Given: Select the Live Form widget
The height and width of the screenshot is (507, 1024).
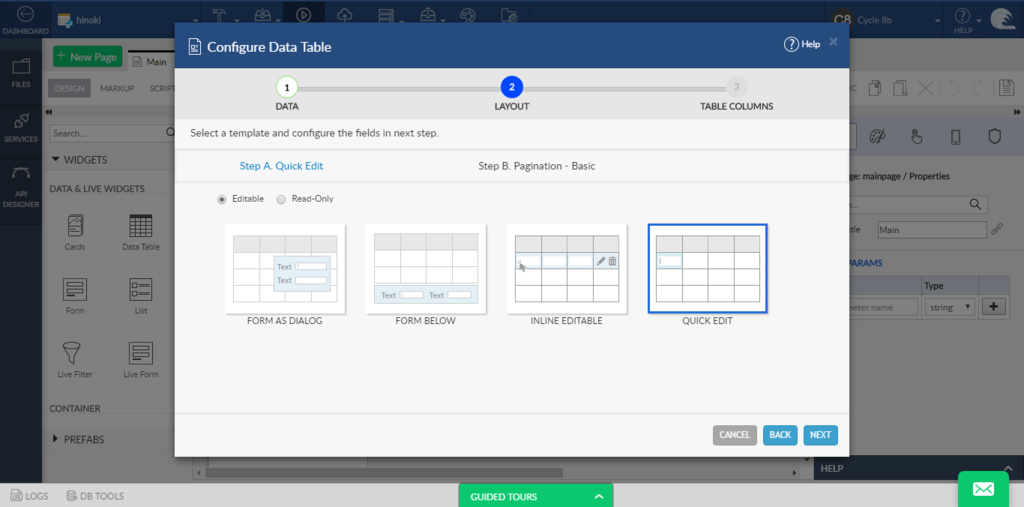Looking at the screenshot, I should 140,360.
